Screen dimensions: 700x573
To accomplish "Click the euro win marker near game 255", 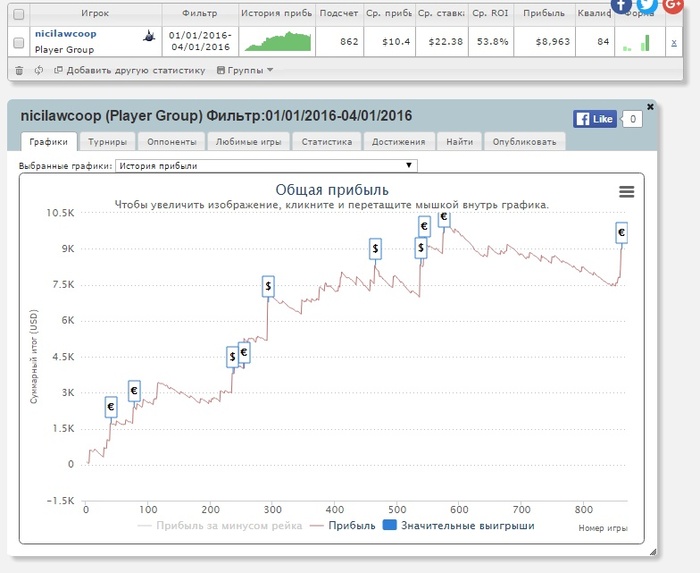I will (244, 353).
